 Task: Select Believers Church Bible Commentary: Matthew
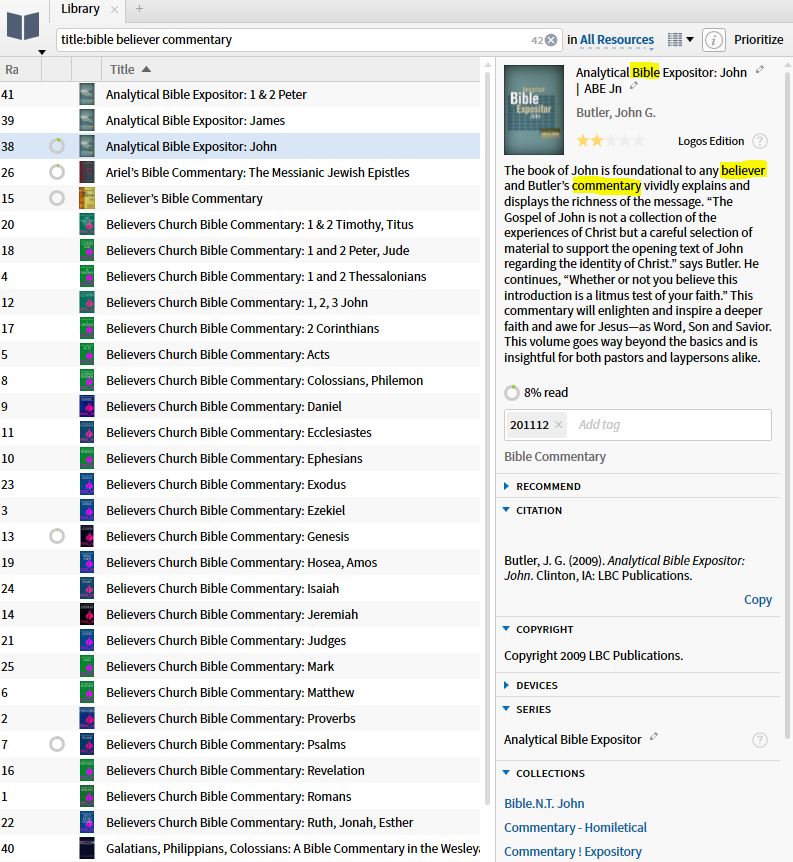tap(240, 693)
